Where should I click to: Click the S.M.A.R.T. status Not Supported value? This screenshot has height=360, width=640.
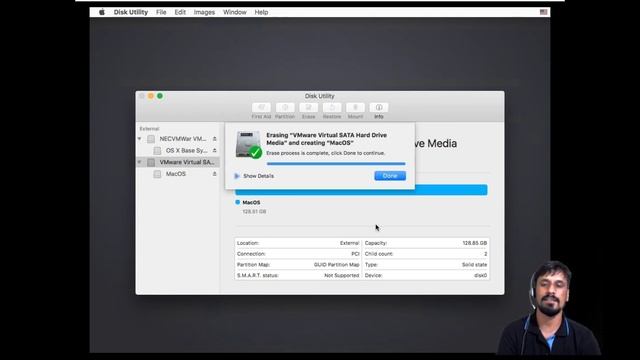click(342, 276)
